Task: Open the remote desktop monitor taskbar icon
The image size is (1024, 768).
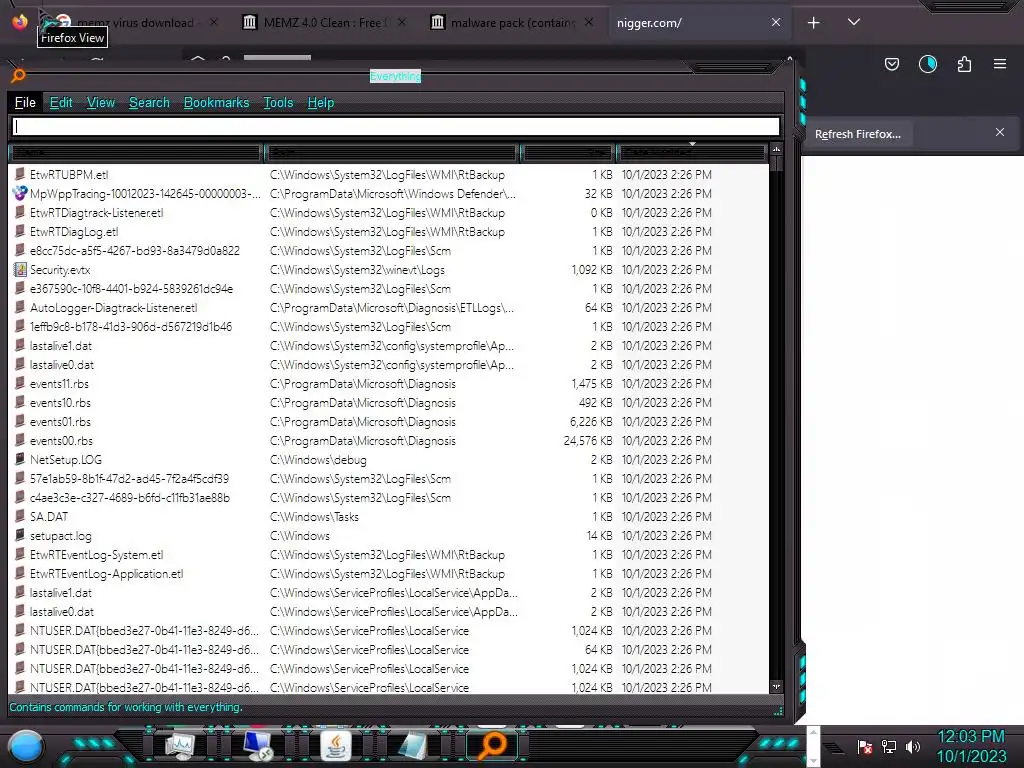Action: 257,745
